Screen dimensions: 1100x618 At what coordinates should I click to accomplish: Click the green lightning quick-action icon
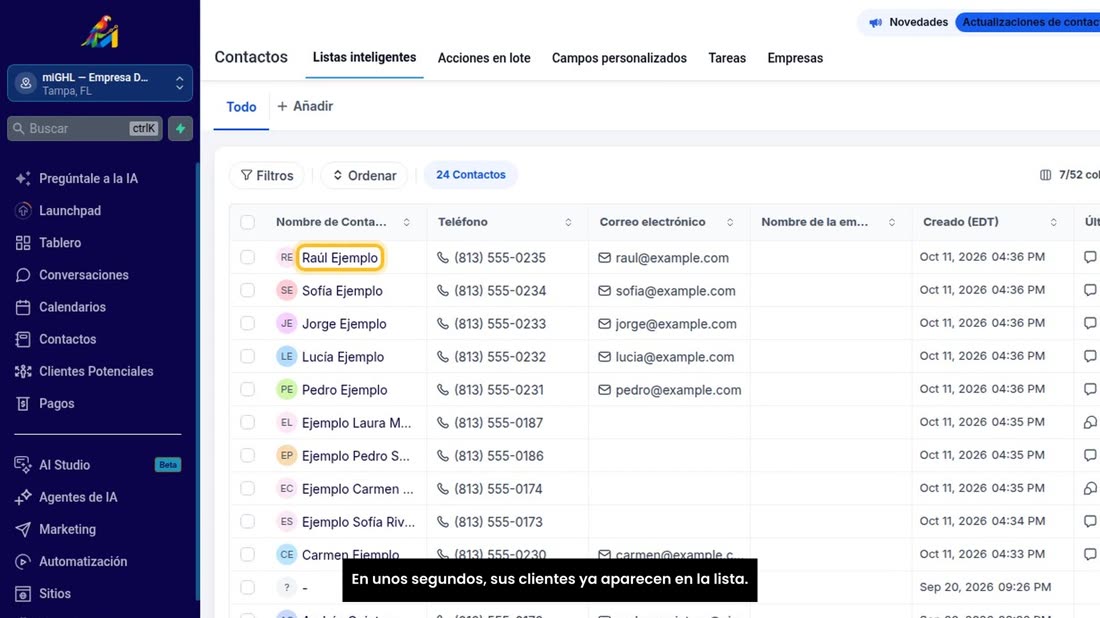pyautogui.click(x=180, y=128)
